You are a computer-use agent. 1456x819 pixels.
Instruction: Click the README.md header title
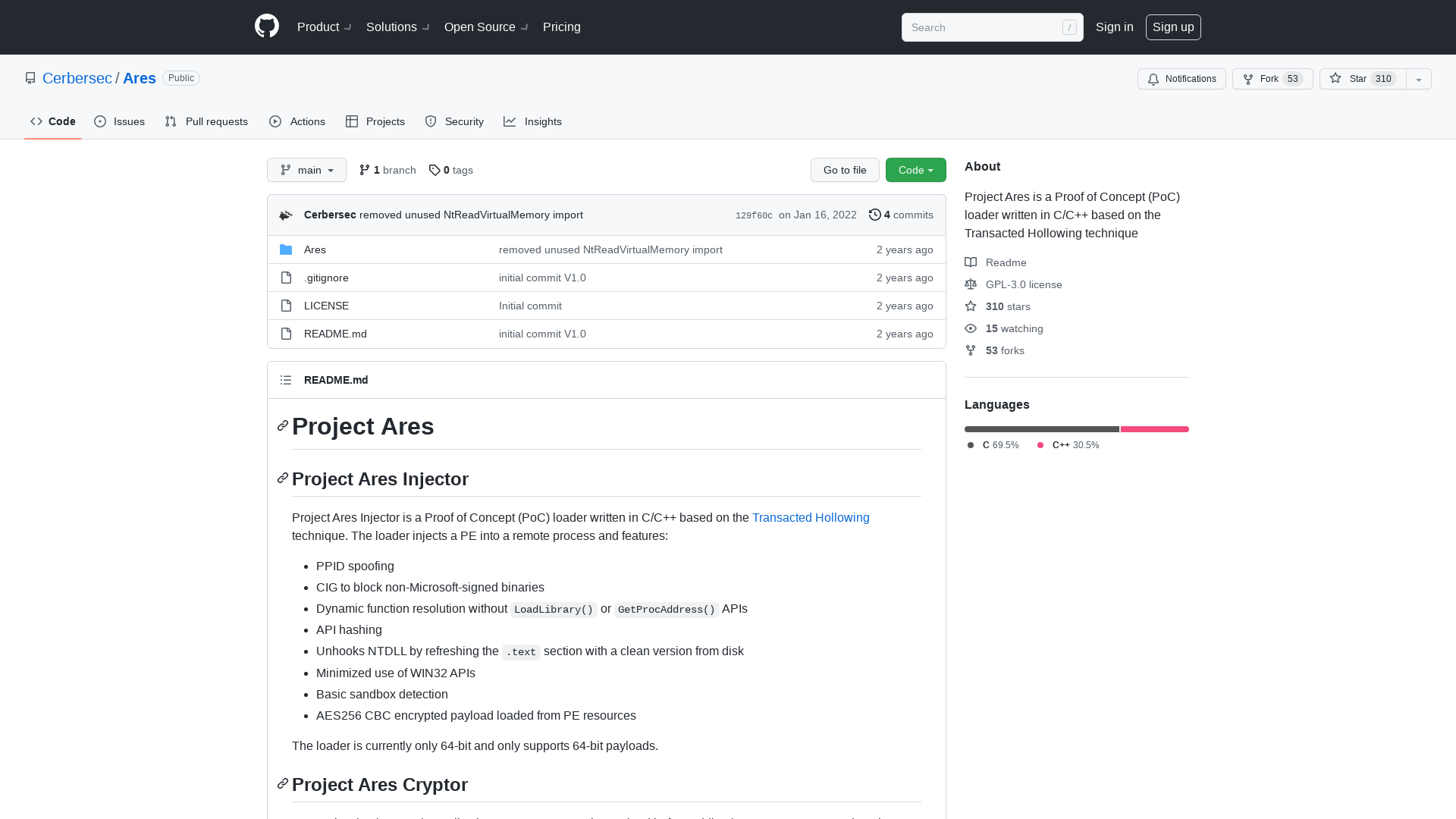pos(336,380)
